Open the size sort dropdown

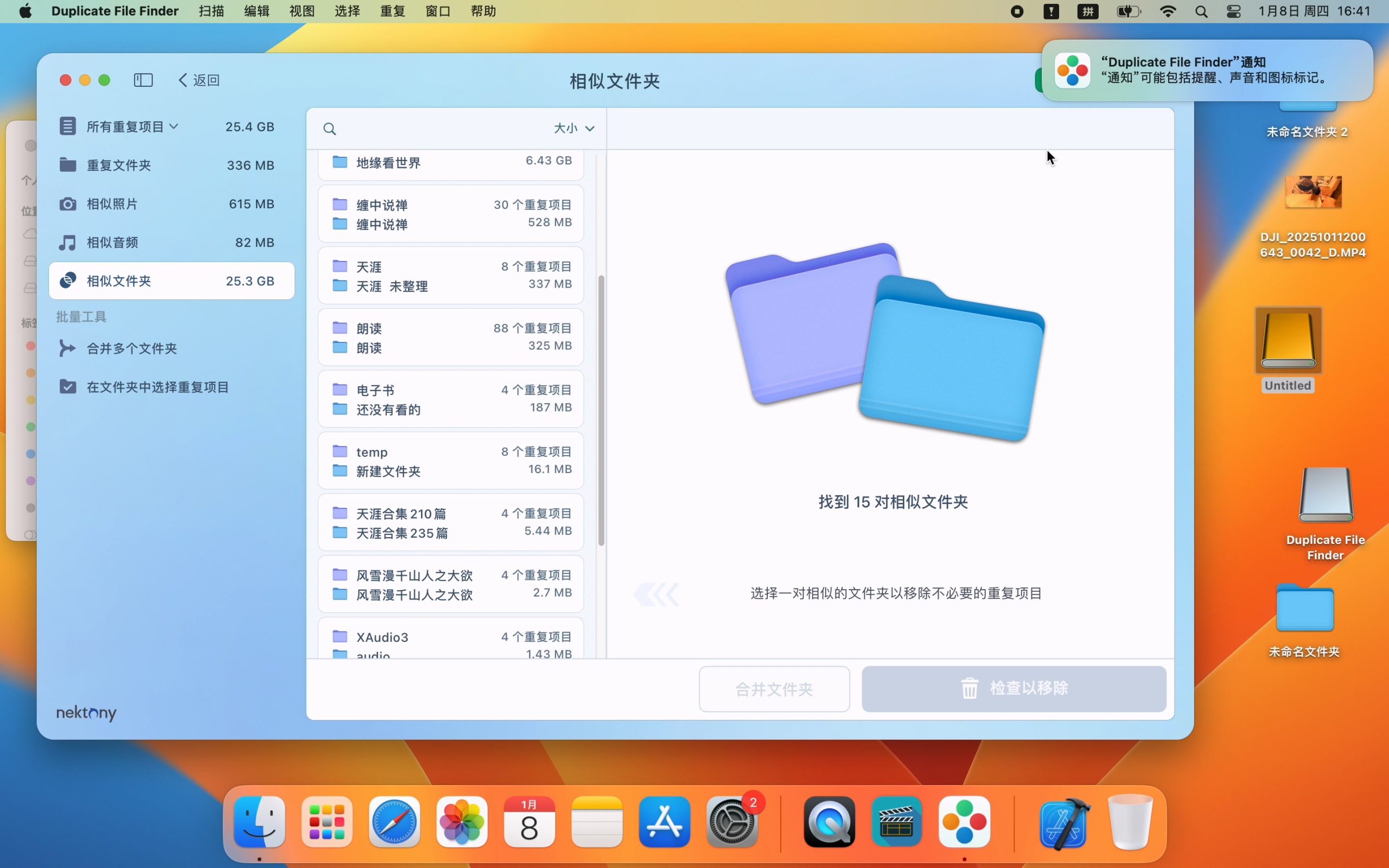[574, 129]
